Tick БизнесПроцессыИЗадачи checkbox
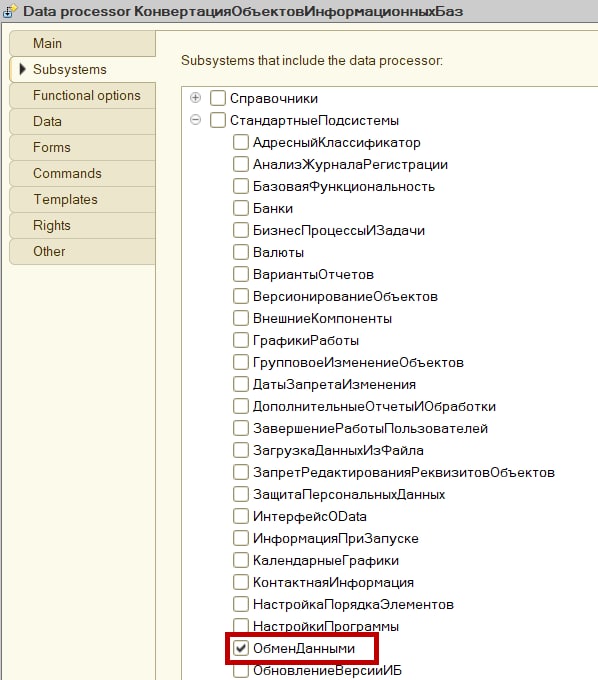598x680 pixels. (x=241, y=230)
